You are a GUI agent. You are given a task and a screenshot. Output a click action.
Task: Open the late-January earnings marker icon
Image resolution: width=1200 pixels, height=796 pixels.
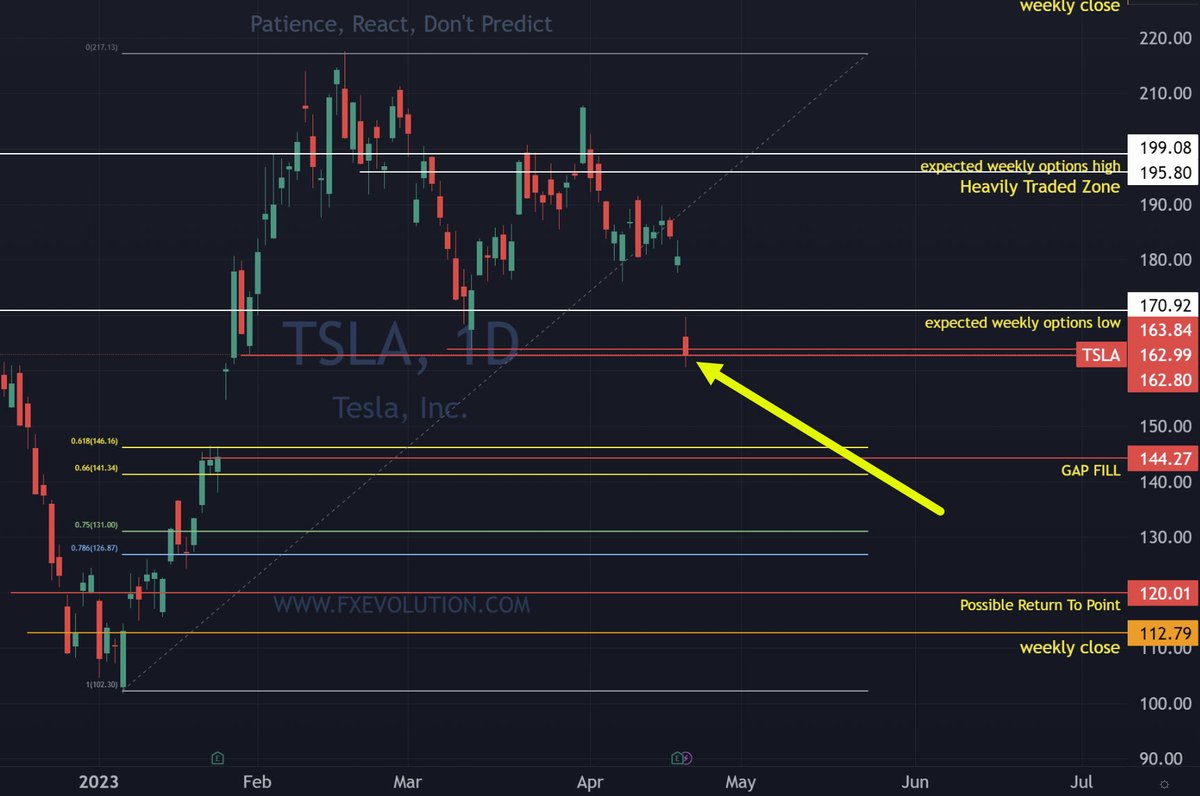tap(219, 757)
